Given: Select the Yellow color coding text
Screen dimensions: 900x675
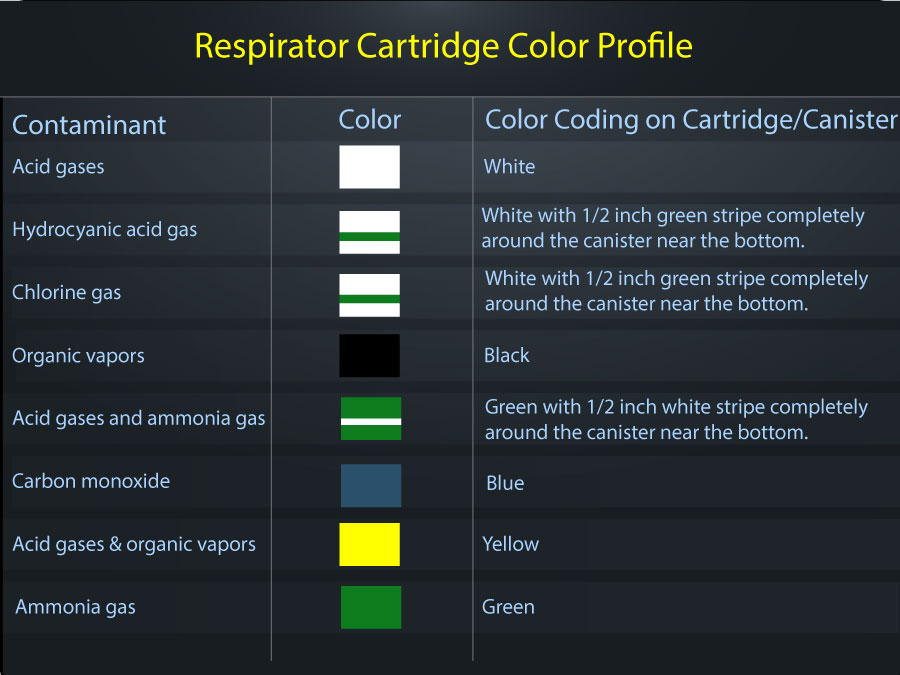Looking at the screenshot, I should (x=511, y=544).
